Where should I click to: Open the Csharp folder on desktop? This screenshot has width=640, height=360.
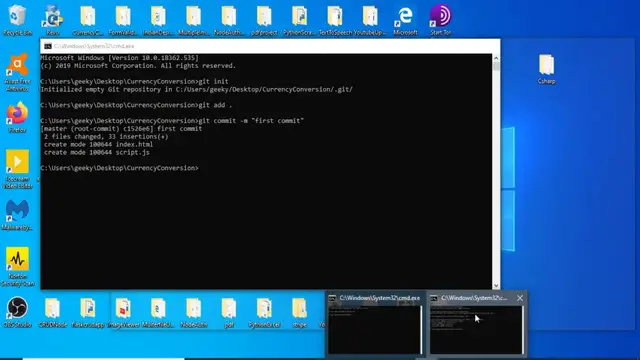click(546, 69)
